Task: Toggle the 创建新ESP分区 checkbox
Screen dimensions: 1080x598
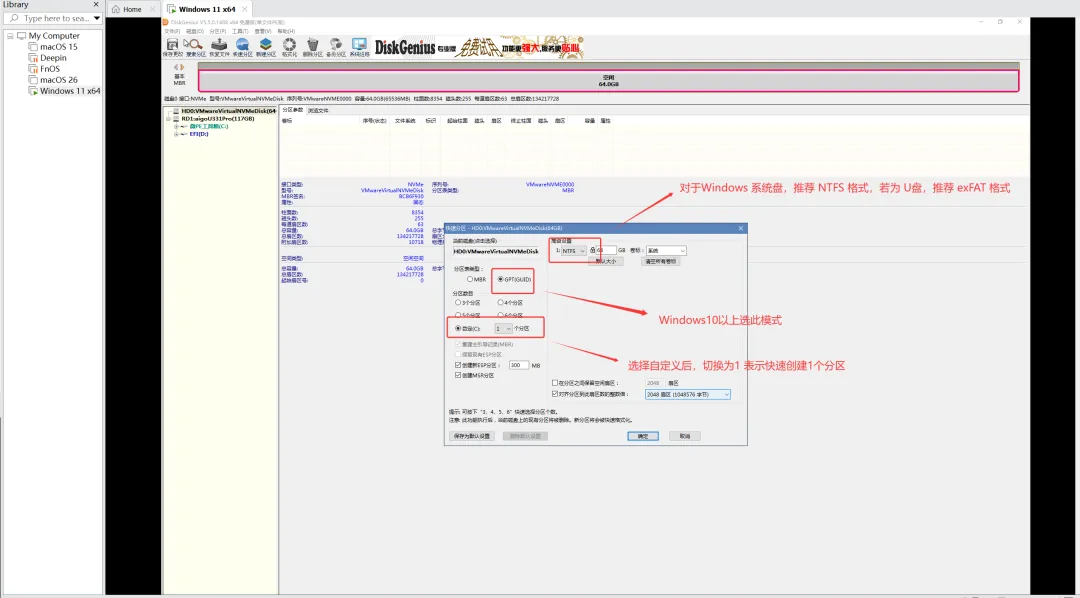Action: coord(458,365)
